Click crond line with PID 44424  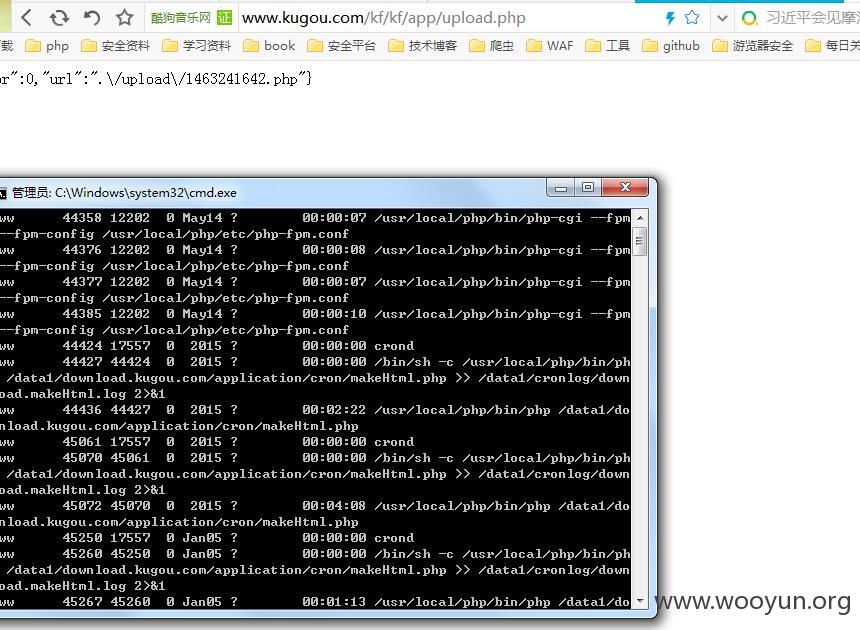207,346
